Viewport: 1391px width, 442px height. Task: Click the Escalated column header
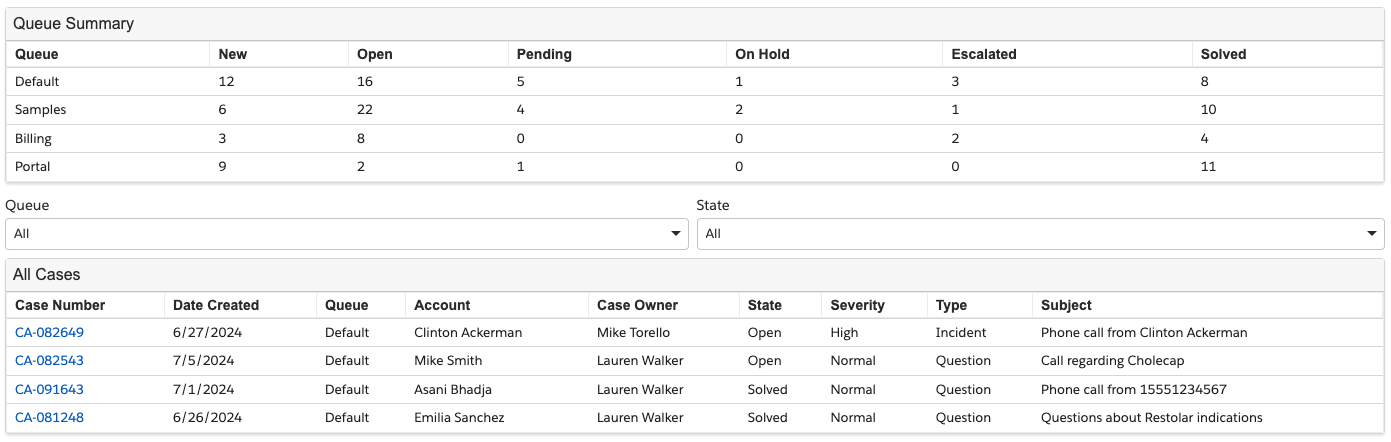[982, 55]
